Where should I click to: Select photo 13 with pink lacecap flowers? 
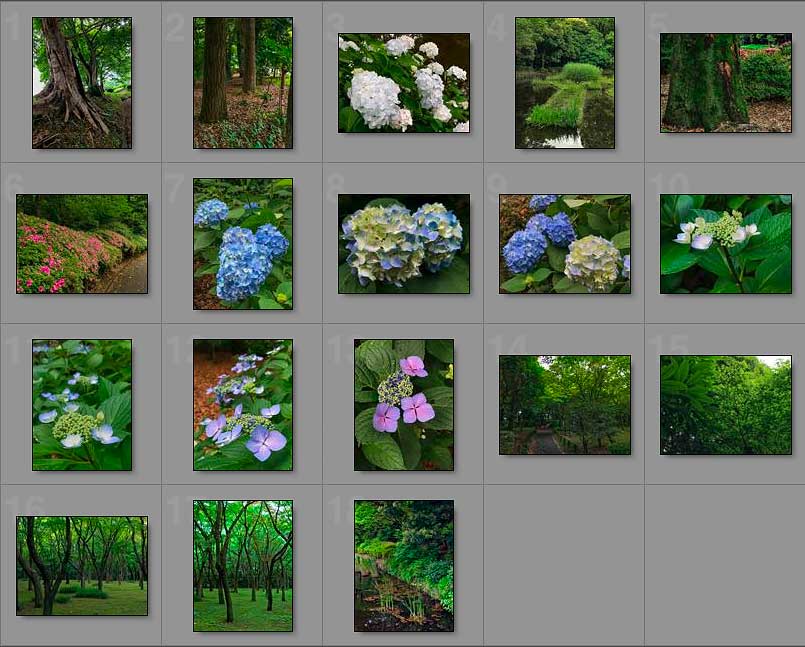[x=404, y=405]
